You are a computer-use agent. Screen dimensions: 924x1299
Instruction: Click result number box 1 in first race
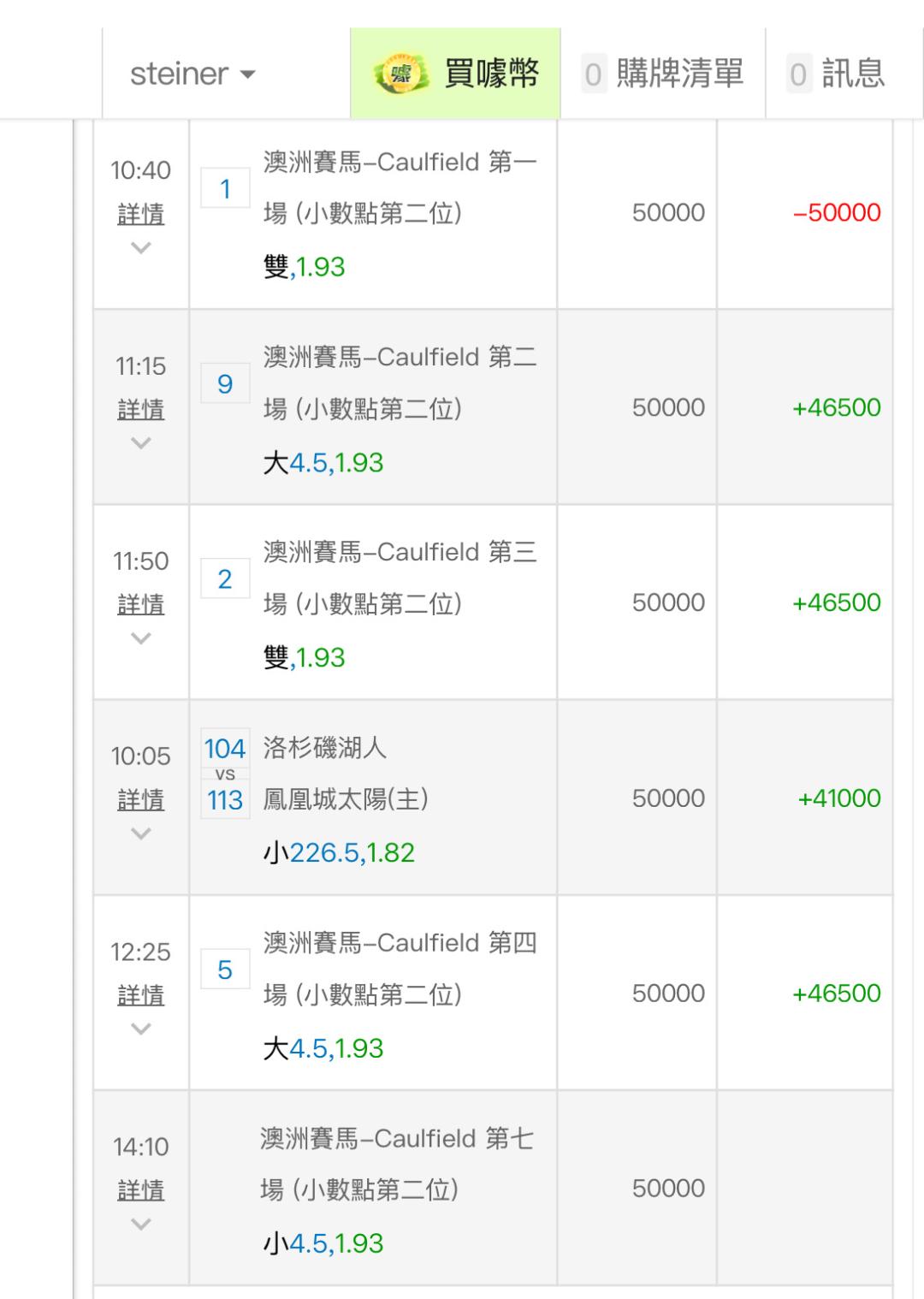(x=225, y=189)
